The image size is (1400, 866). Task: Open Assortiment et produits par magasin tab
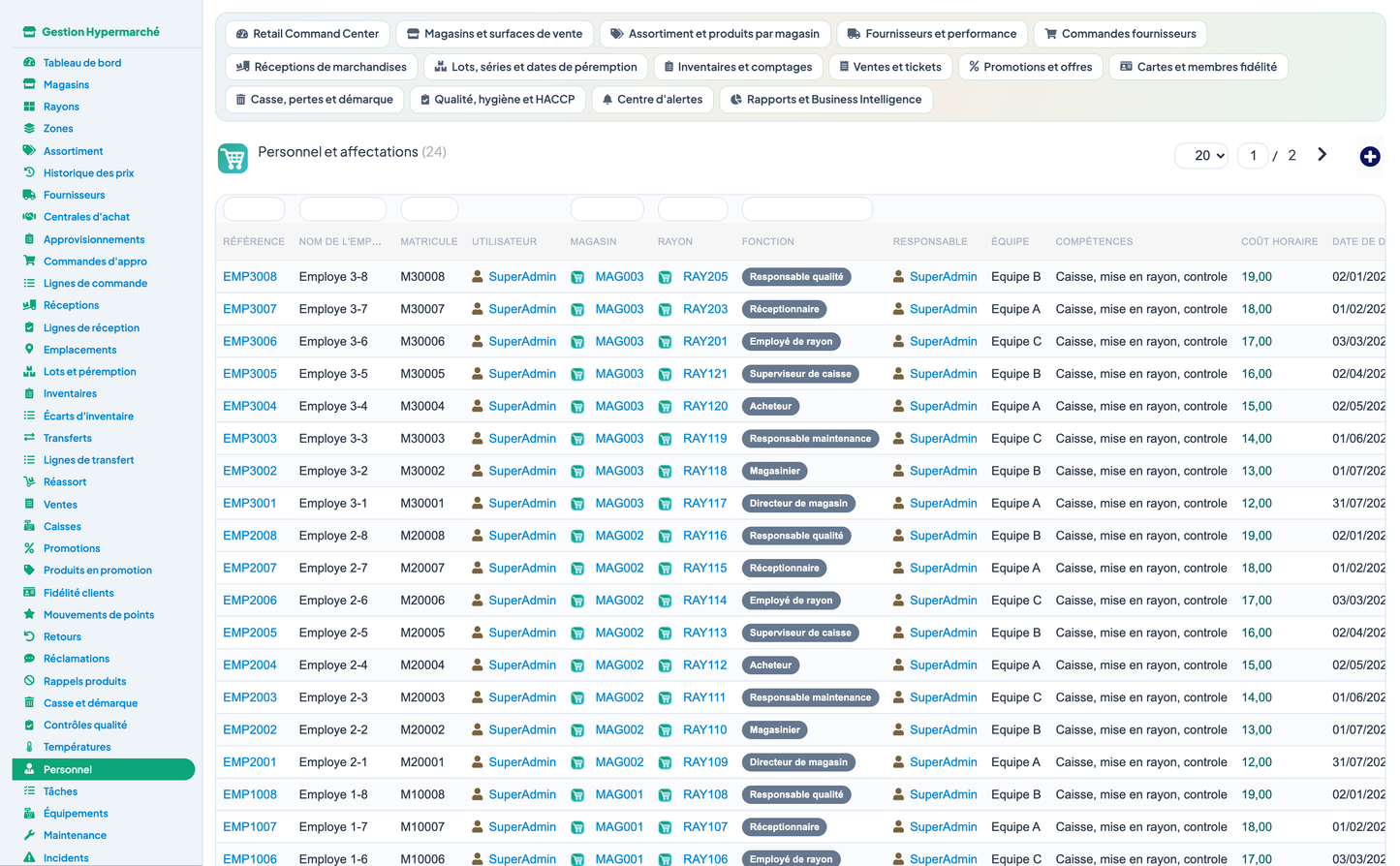click(x=715, y=34)
